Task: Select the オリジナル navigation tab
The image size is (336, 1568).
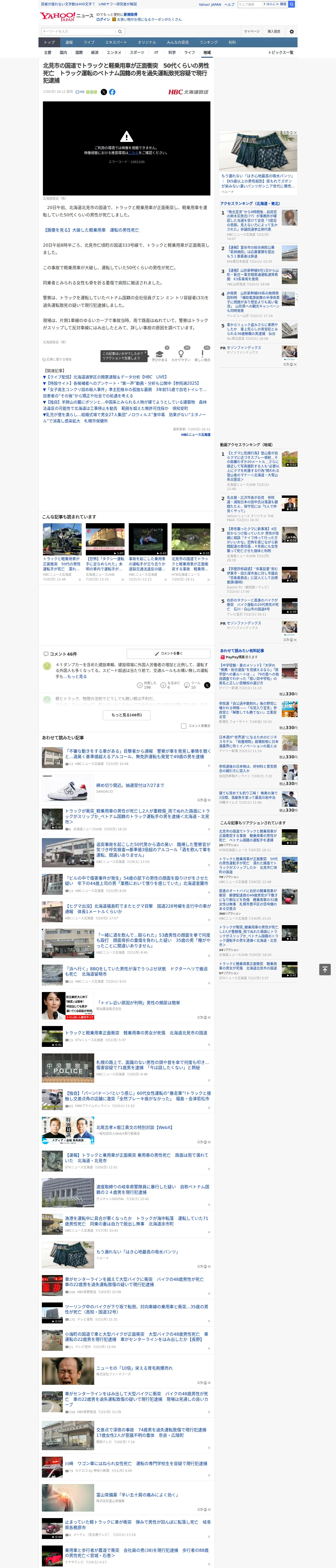Action: tap(147, 43)
